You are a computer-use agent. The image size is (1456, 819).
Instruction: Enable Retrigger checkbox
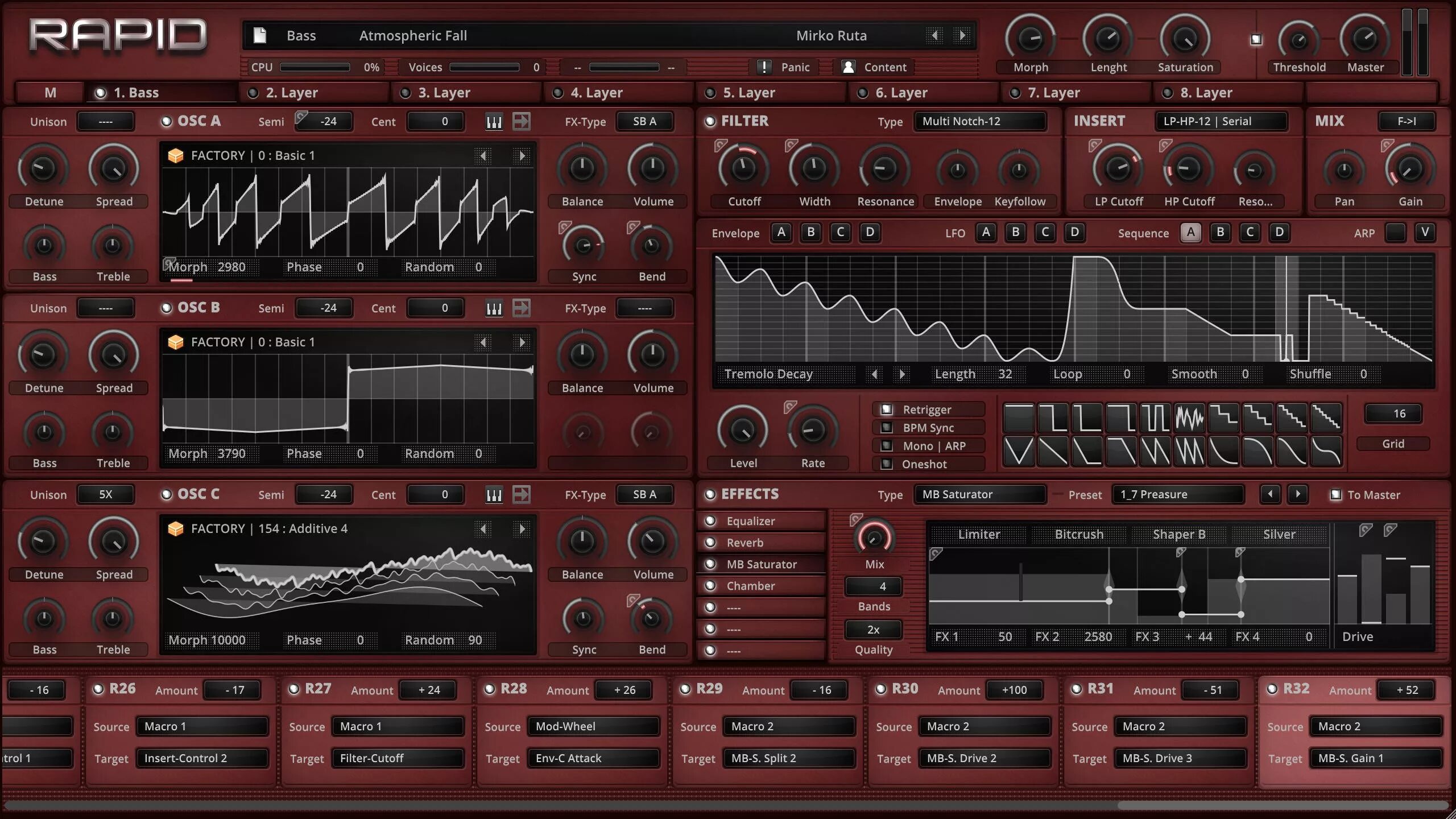886,409
